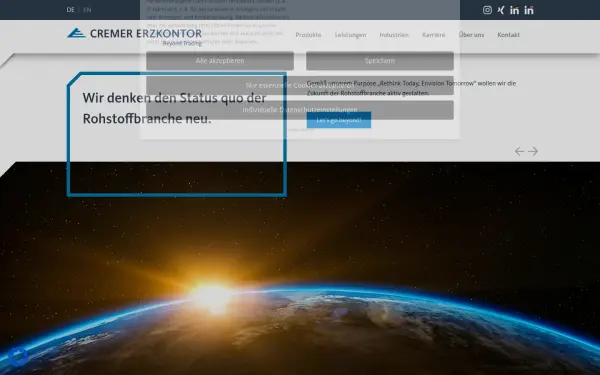Open the Leistungen menu
Viewport: 600px width, 375px height.
pos(351,35)
